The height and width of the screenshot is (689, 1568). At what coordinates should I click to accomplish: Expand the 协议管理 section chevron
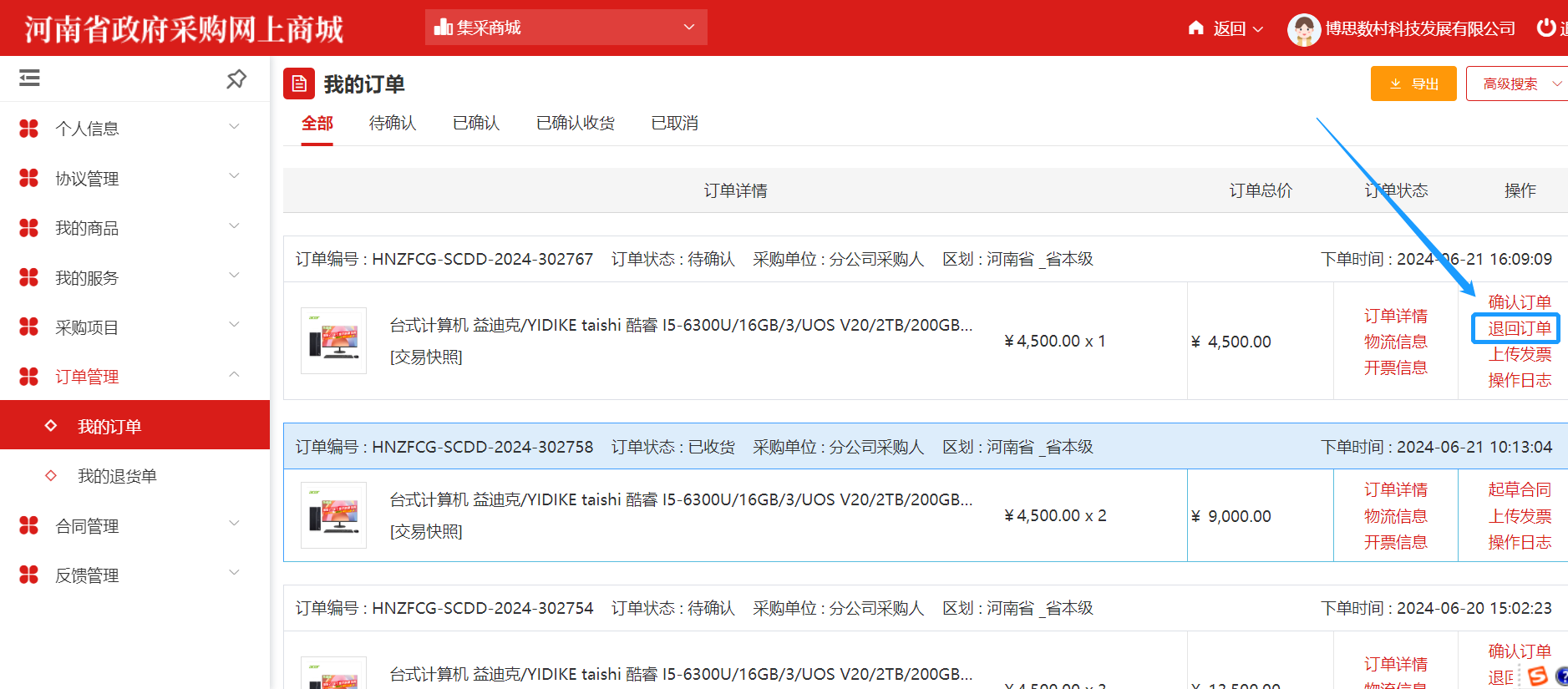point(235,176)
